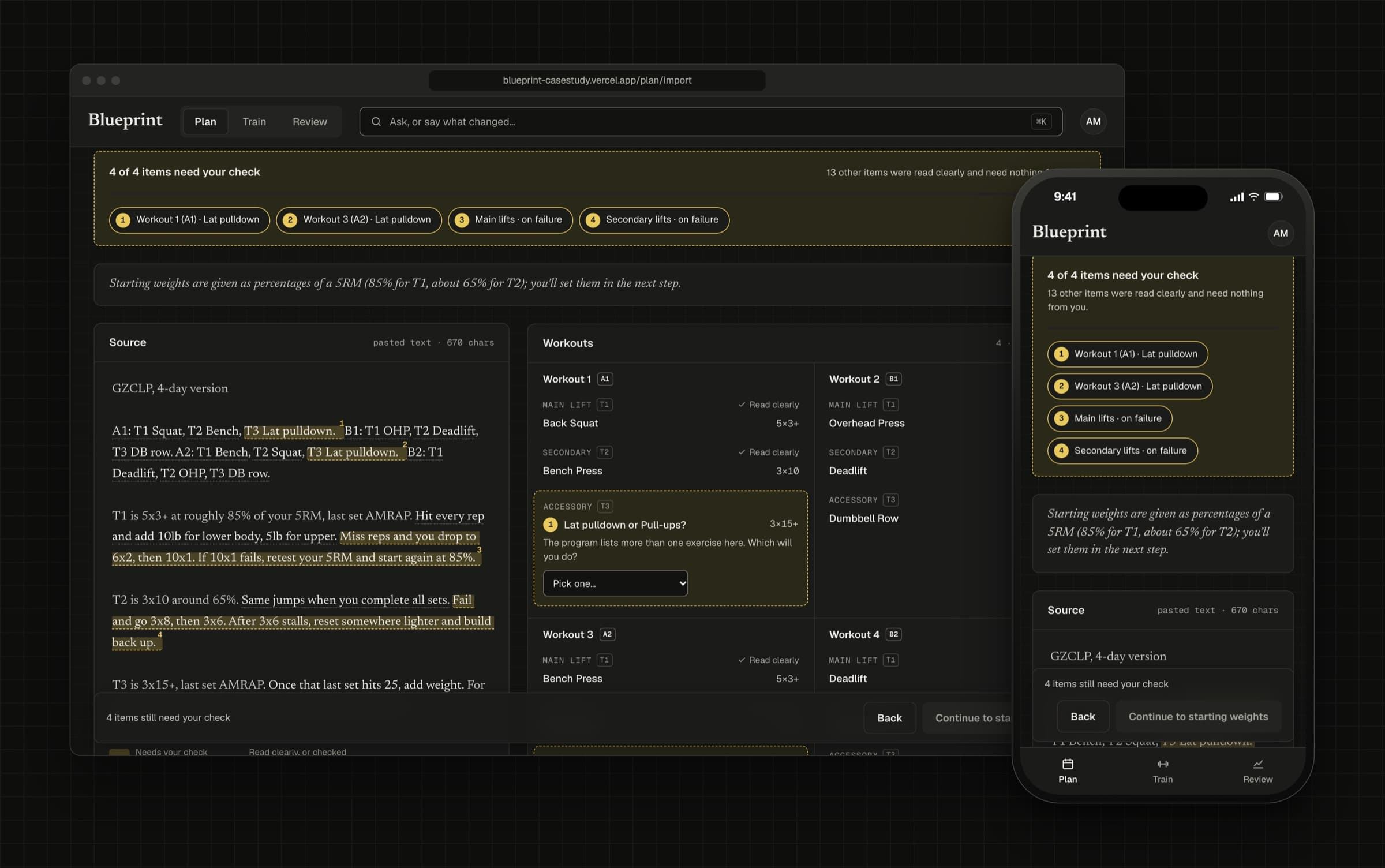Click Continue to starting weights in browser
The width and height of the screenshot is (1385, 868).
pyautogui.click(x=967, y=718)
